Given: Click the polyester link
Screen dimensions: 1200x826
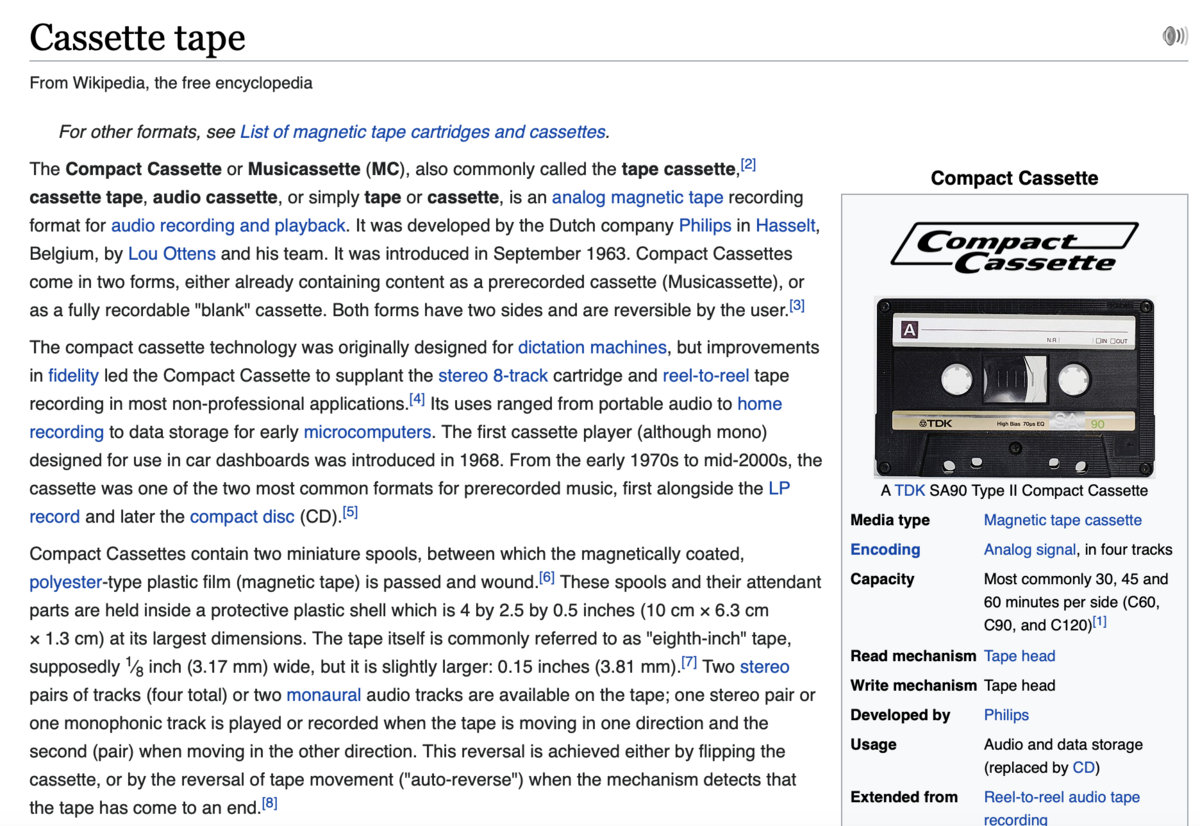Looking at the screenshot, I should tap(68, 582).
